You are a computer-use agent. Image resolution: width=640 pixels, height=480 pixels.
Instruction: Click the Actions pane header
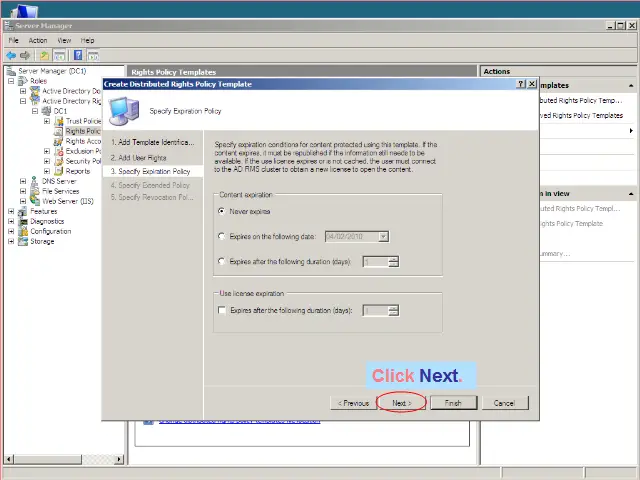pos(558,71)
